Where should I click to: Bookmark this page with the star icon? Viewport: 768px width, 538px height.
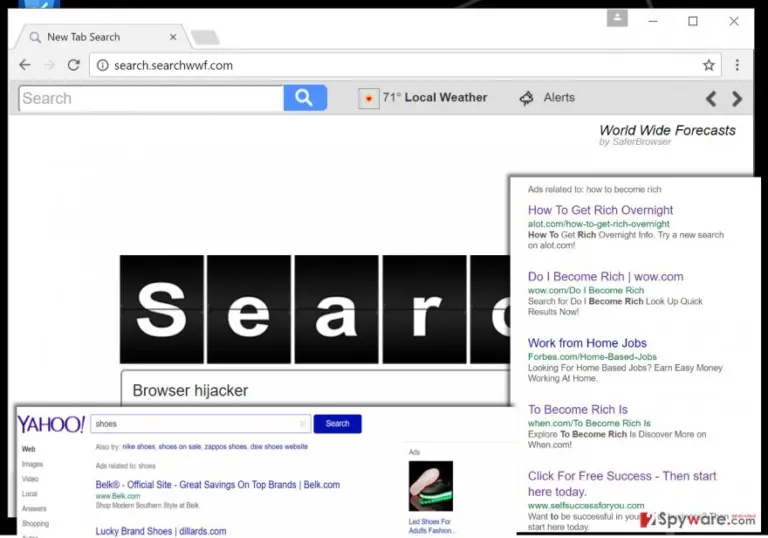(x=708, y=65)
